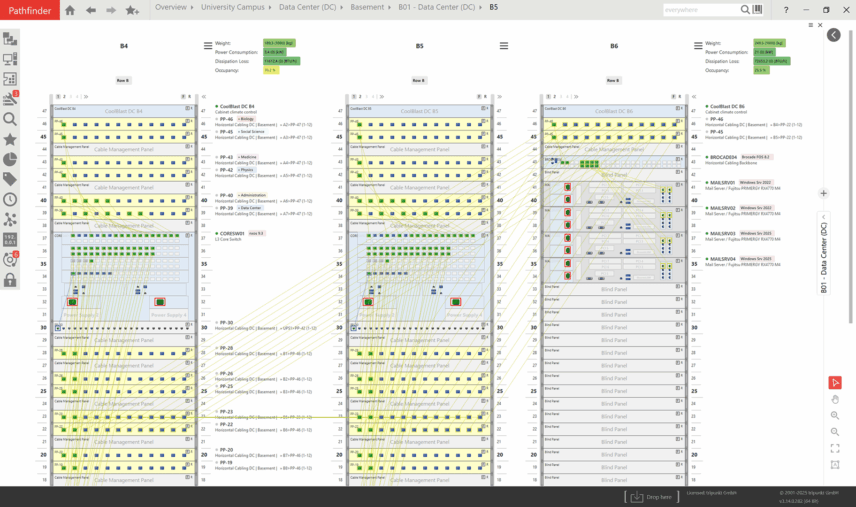Open the pie chart reports icon
856x507 pixels.
click(10, 159)
